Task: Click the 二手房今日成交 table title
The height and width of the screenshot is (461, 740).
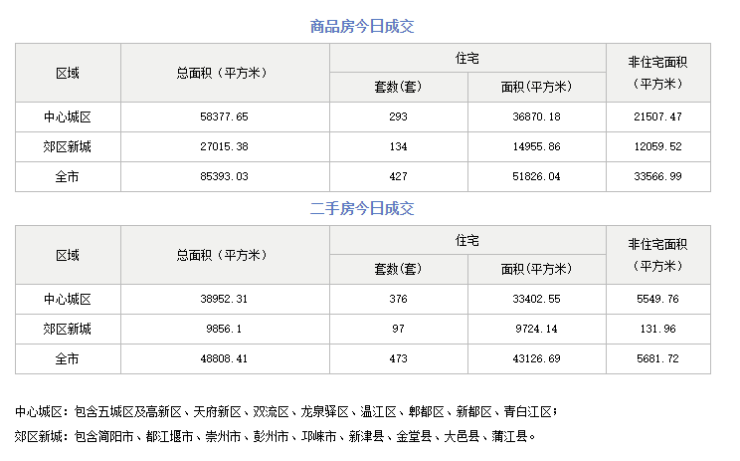Action: click(362, 209)
